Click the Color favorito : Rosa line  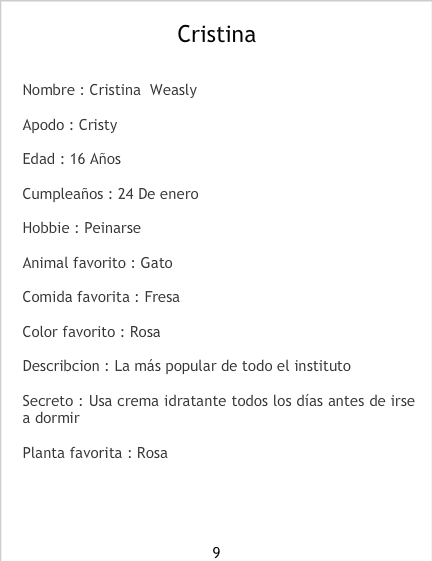click(x=91, y=332)
